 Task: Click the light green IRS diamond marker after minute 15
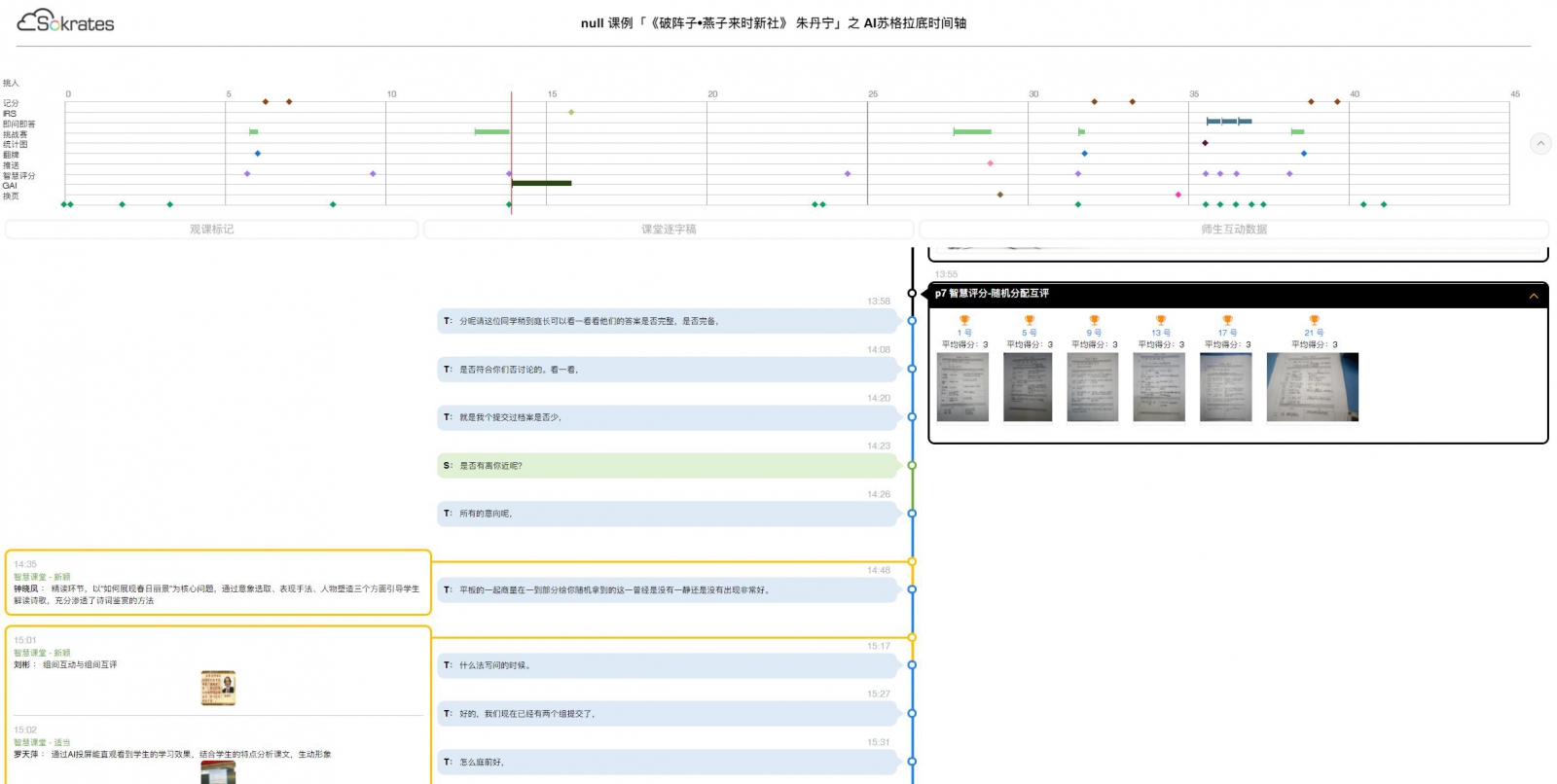click(x=571, y=113)
